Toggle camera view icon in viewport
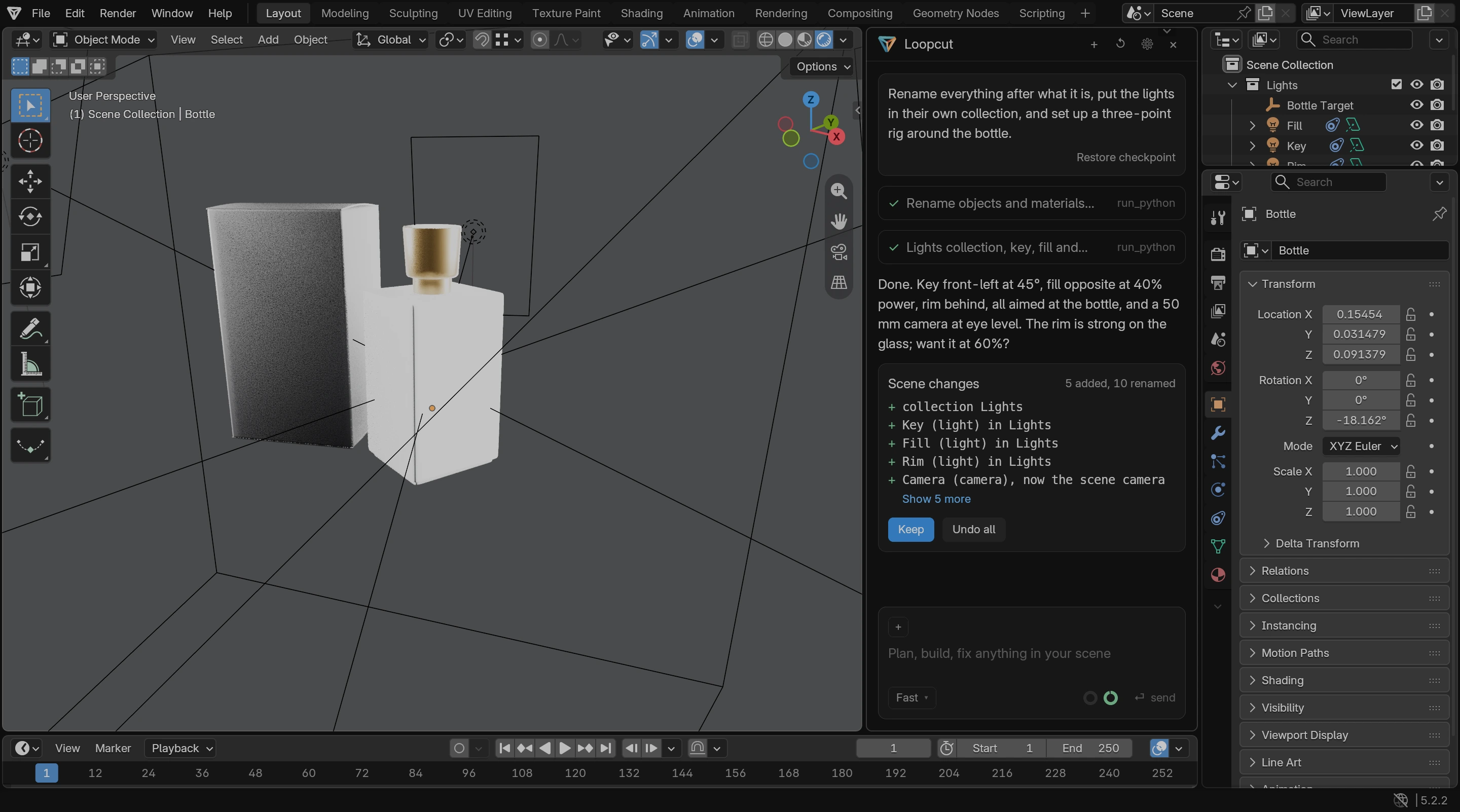The height and width of the screenshot is (812, 1460). coord(839,251)
